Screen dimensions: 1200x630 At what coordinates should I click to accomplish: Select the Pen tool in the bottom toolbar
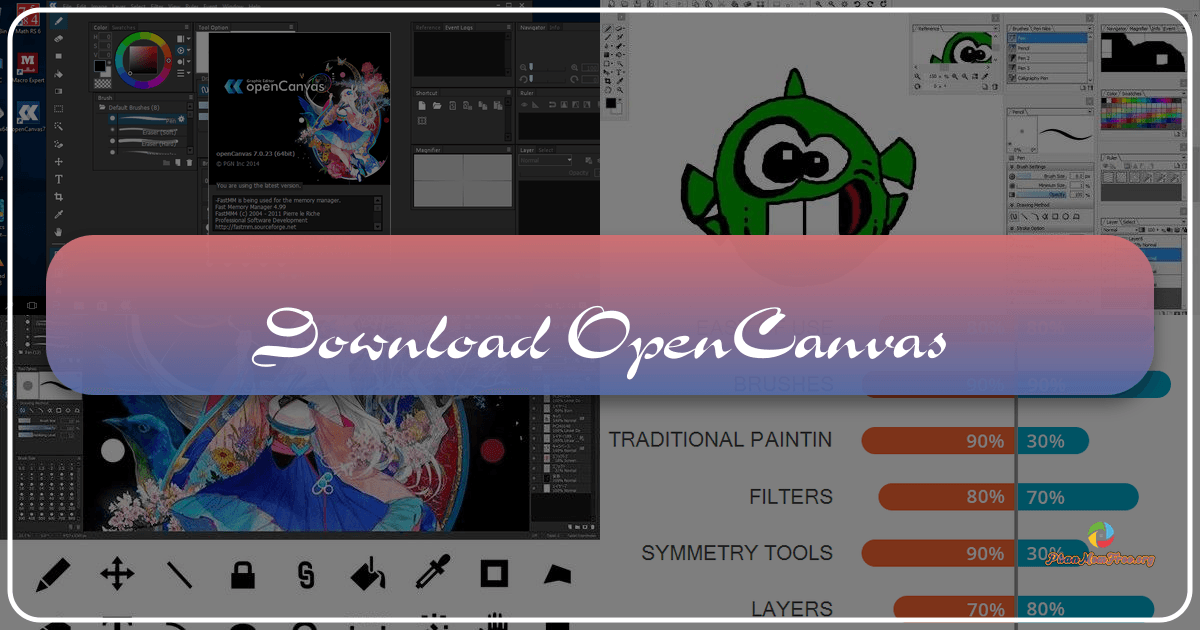(x=55, y=574)
